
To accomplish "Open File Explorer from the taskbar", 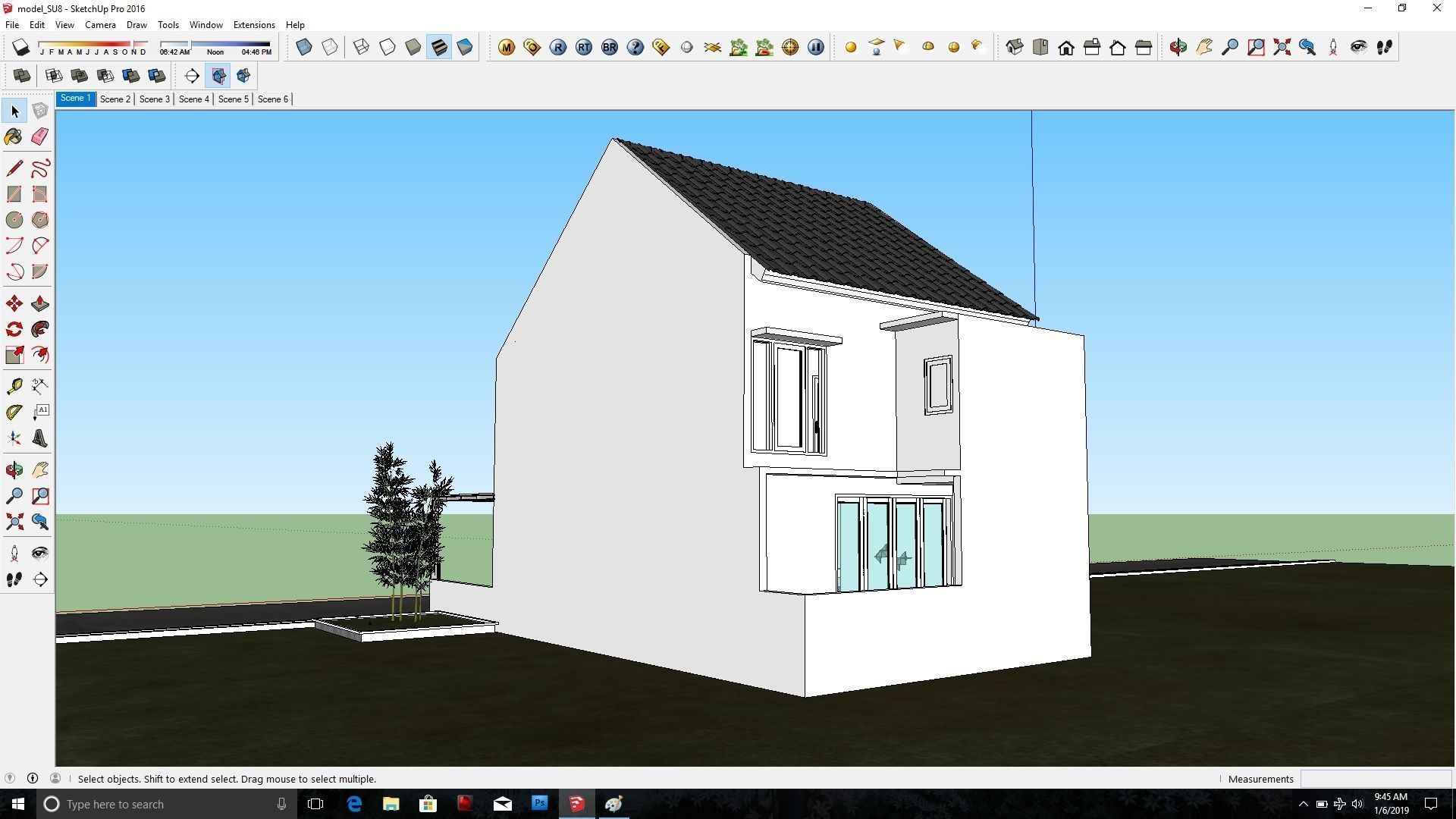I will pyautogui.click(x=391, y=804).
